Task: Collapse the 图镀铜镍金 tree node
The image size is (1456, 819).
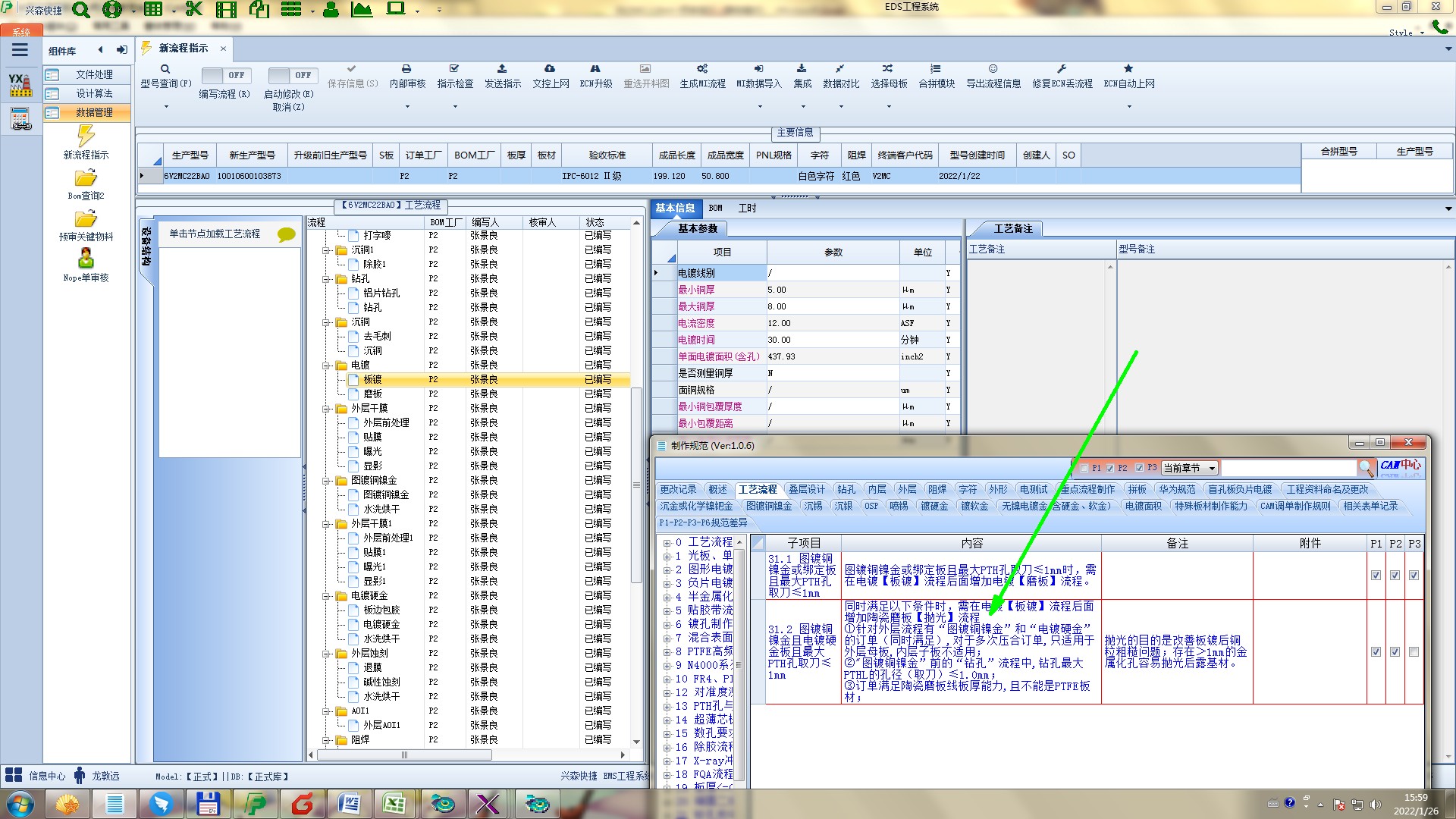Action: pyautogui.click(x=327, y=481)
